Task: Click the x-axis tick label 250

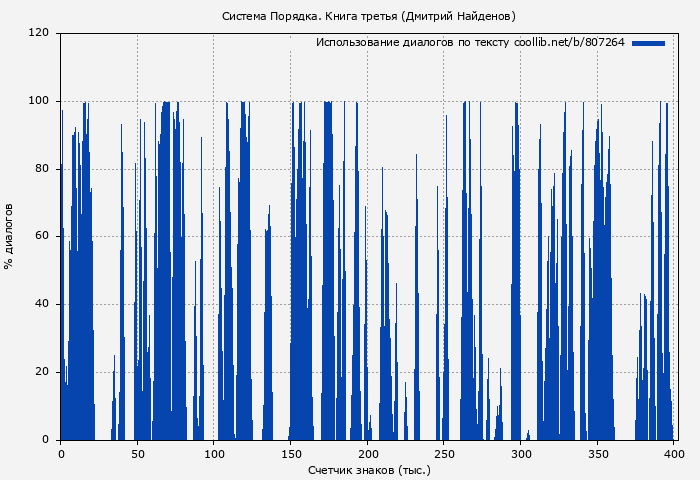Action: tap(444, 454)
